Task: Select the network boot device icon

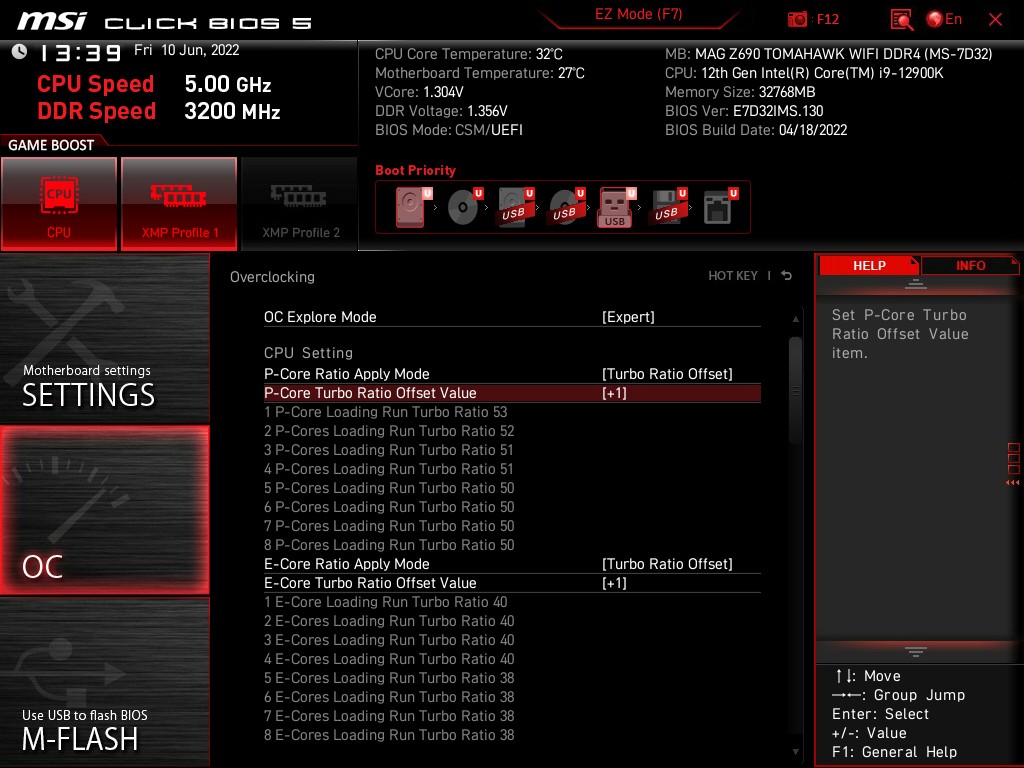Action: click(717, 207)
